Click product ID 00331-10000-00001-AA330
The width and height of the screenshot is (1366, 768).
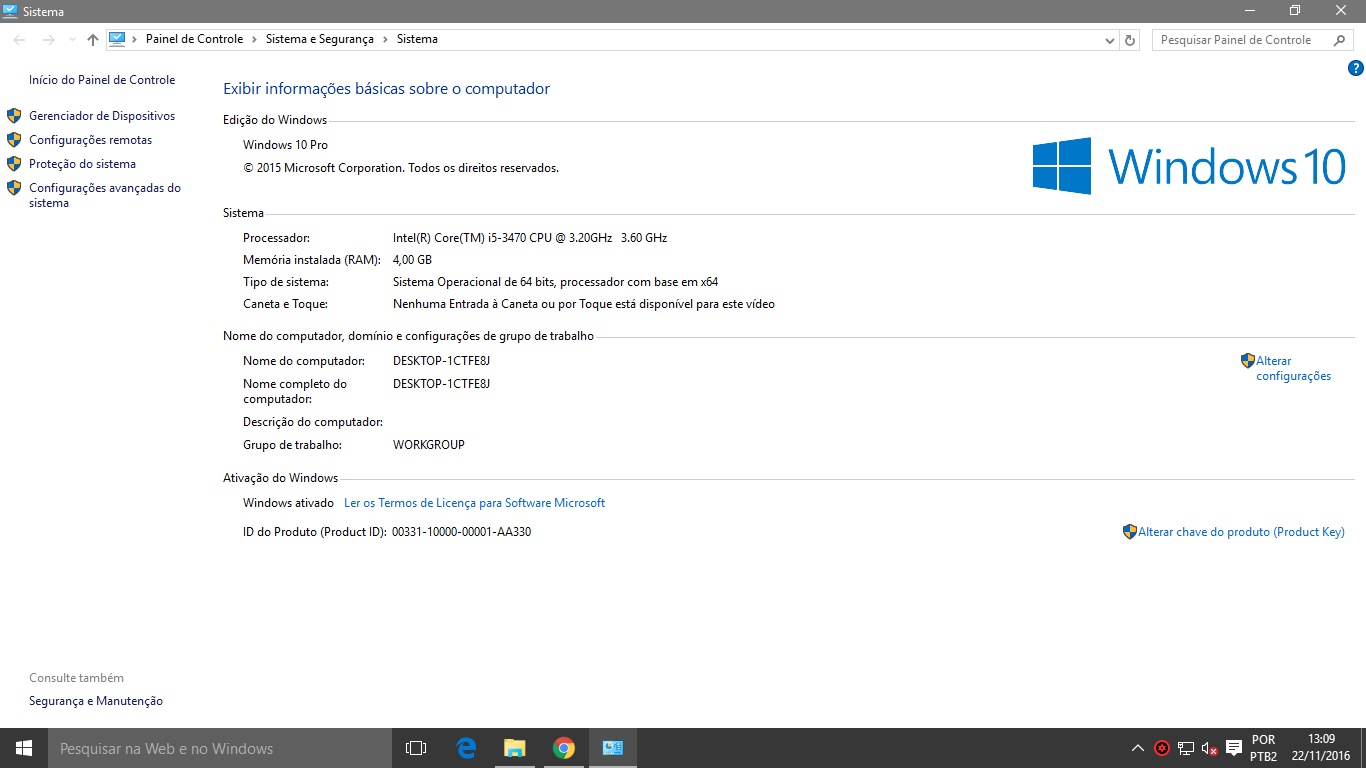point(461,532)
